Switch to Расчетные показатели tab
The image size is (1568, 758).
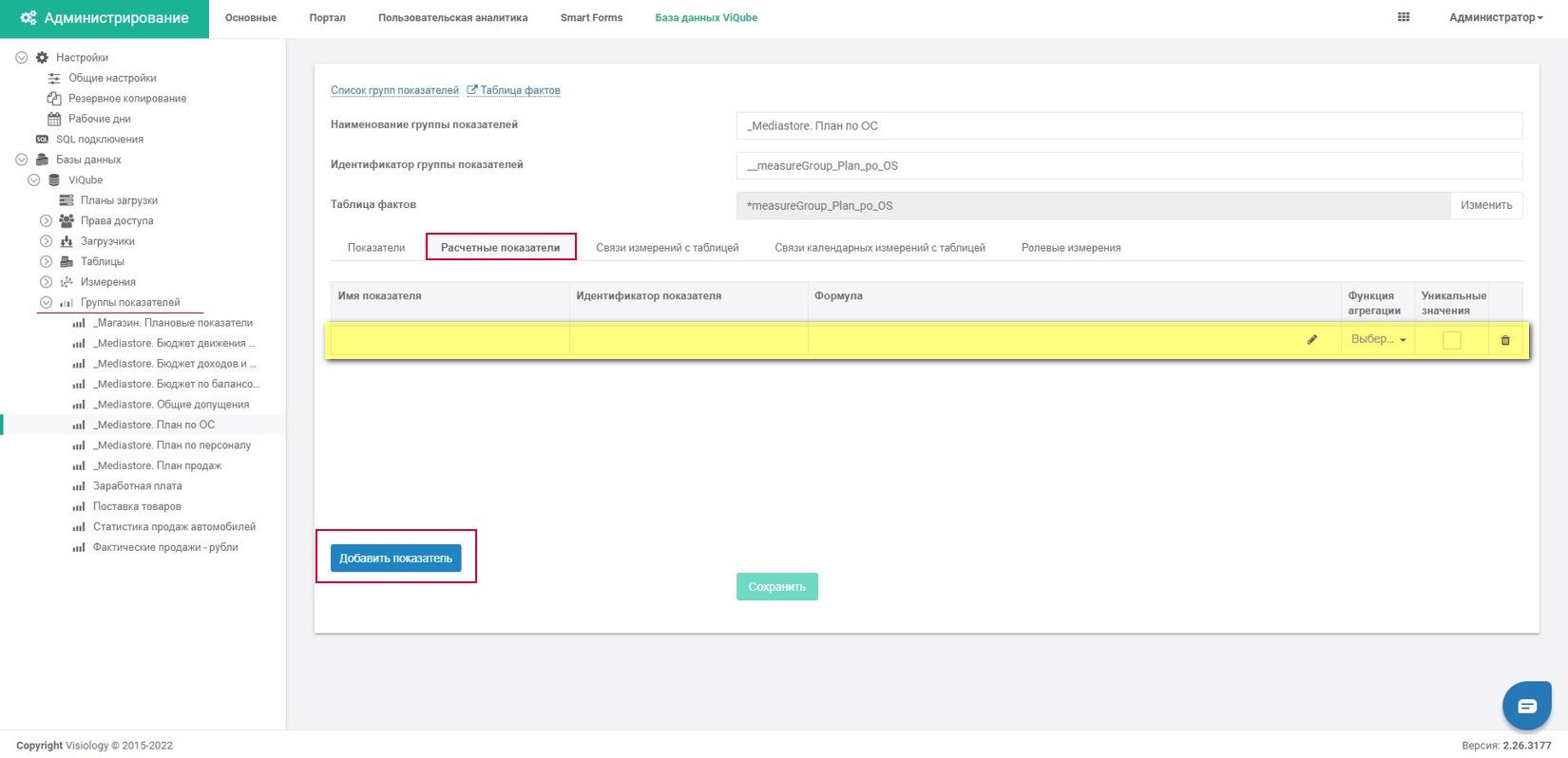(501, 247)
